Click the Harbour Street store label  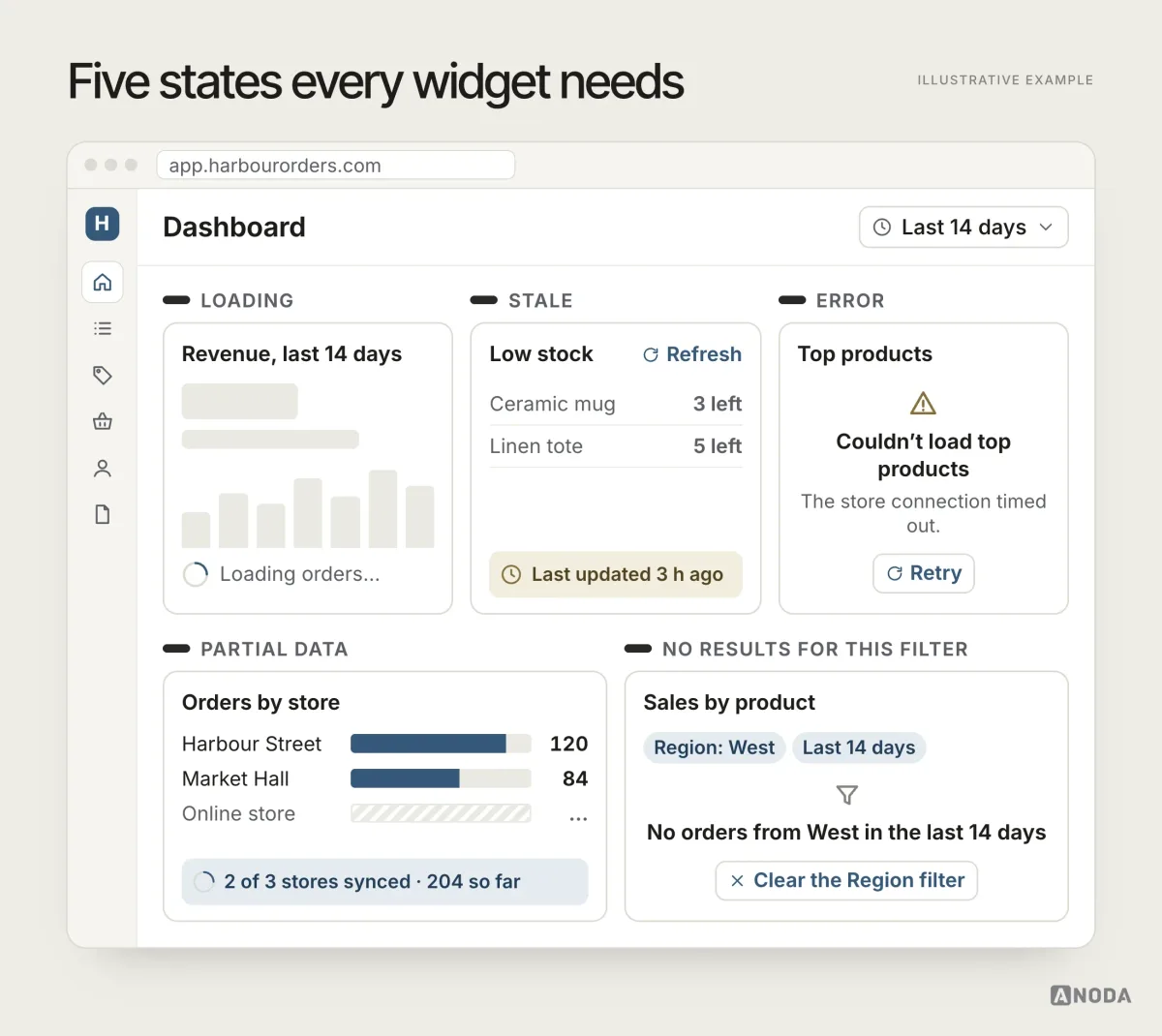(252, 744)
